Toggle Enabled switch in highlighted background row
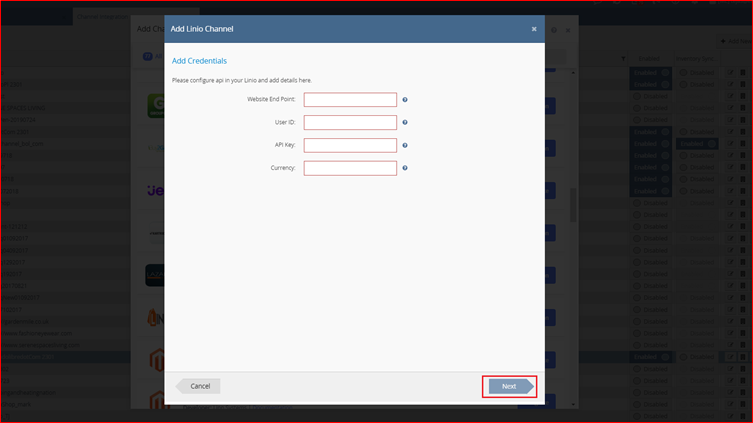Viewport: 753px width, 423px height. [651, 357]
